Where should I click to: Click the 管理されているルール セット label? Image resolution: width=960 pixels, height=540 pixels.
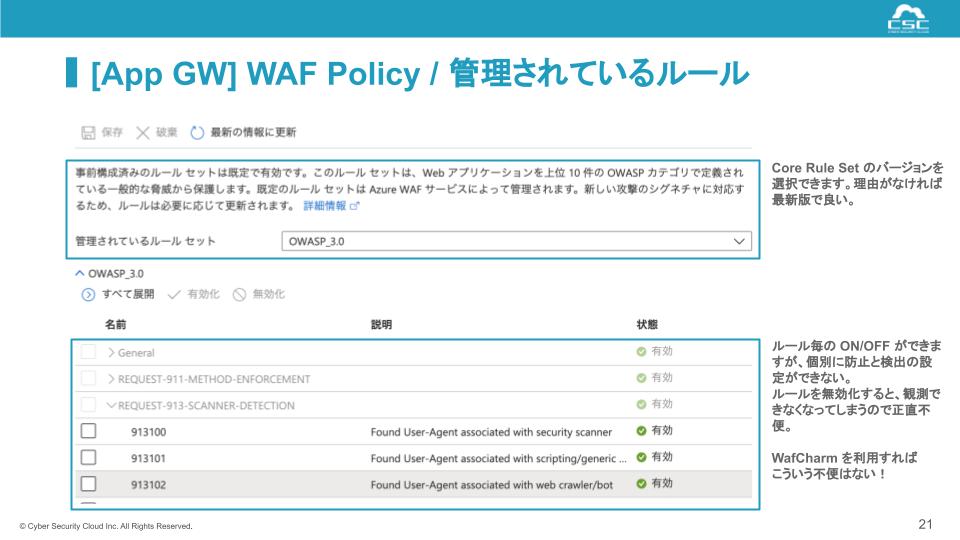(146, 241)
